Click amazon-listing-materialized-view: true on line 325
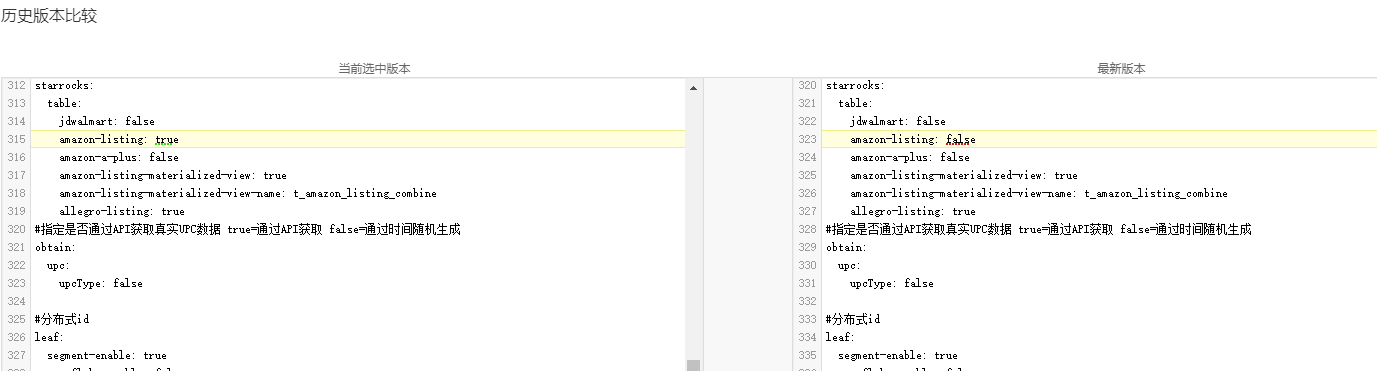Viewport: 1377px width, 371px height. point(963,175)
